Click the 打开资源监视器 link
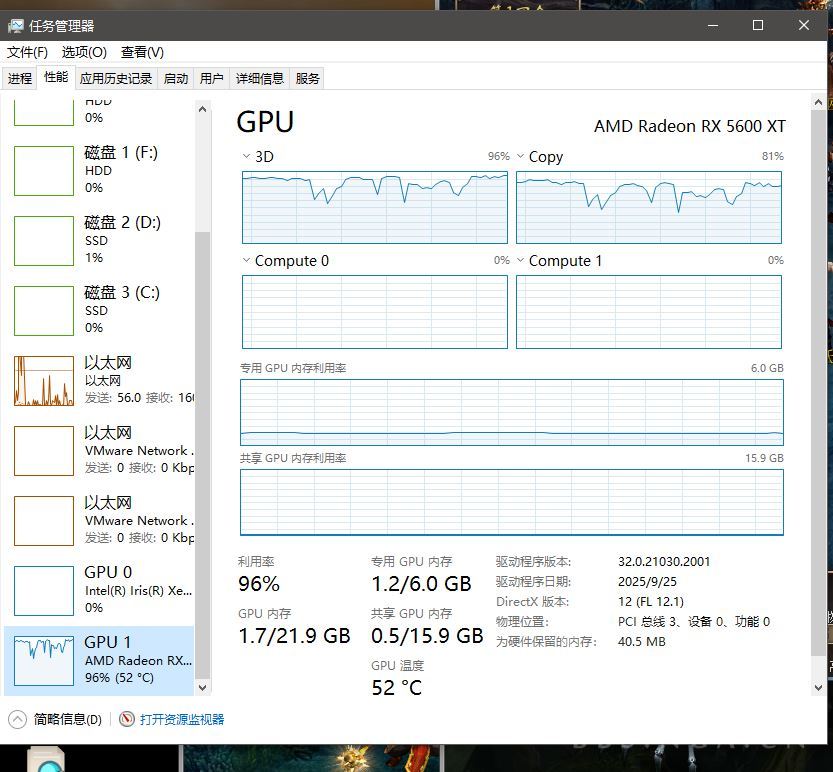Viewport: 833px width, 772px height. 182,719
